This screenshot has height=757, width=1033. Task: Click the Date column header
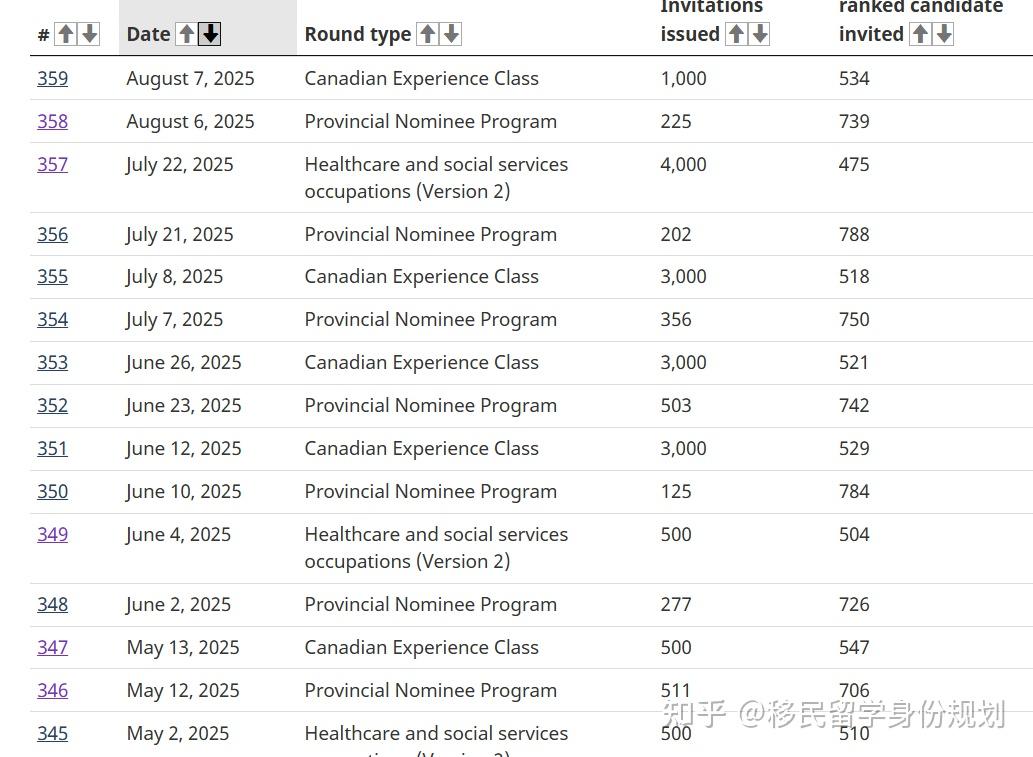148,34
